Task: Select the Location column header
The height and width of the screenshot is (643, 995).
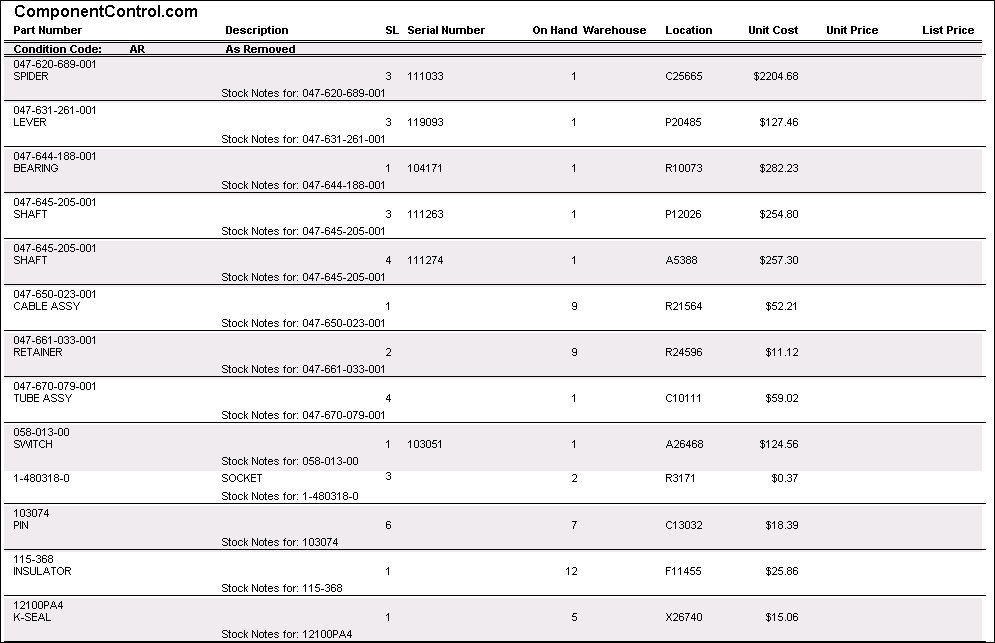Action: pyautogui.click(x=689, y=30)
